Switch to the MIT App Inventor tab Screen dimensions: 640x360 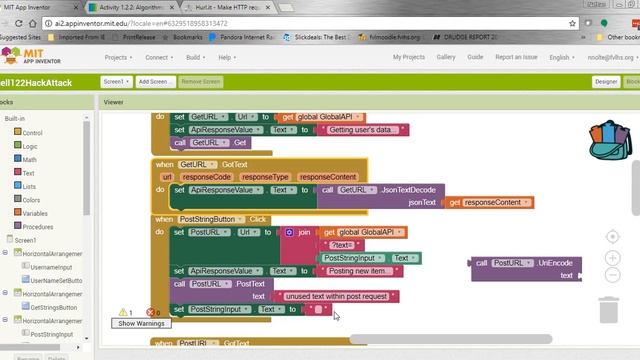click(x=40, y=7)
